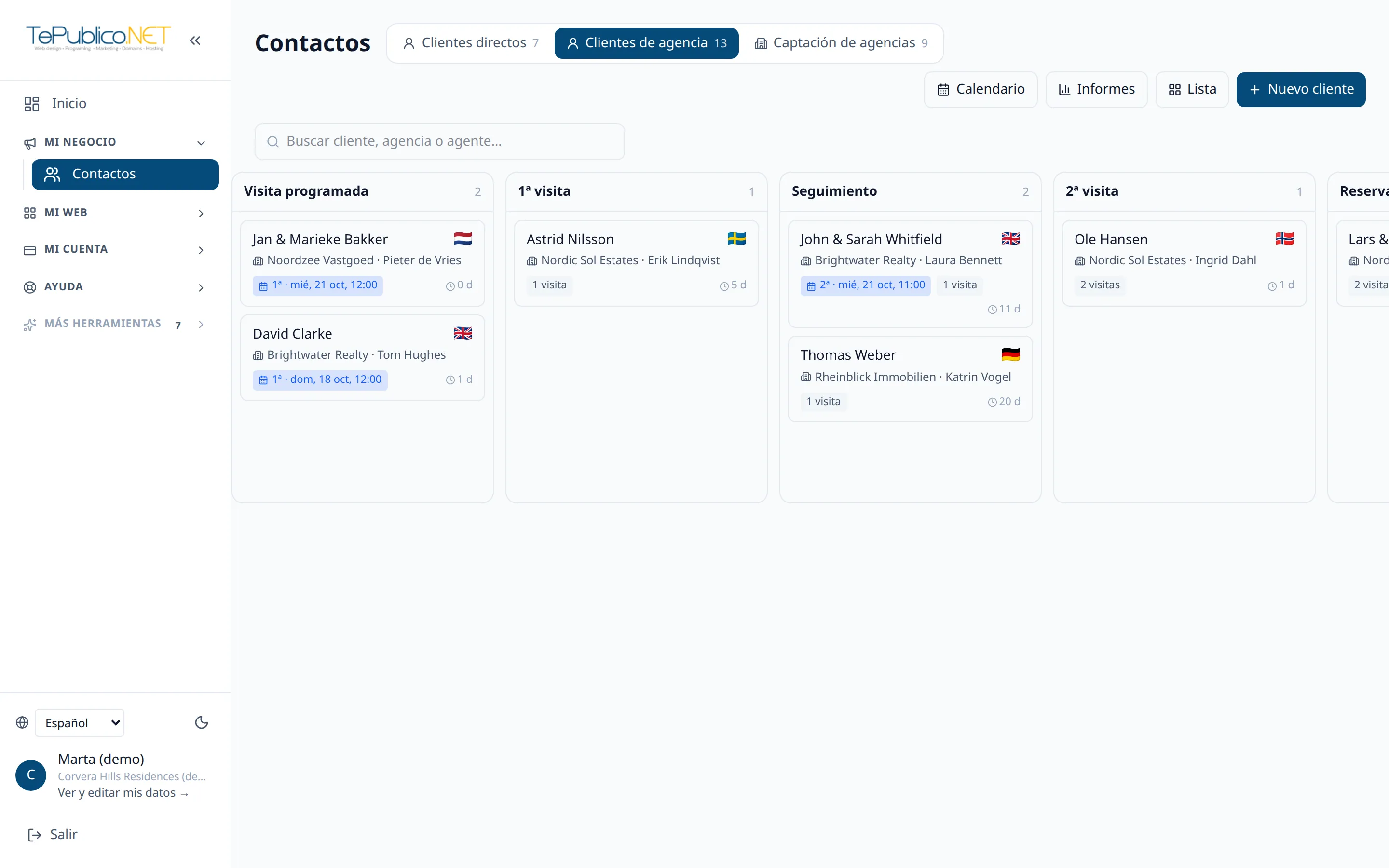
Task: Click UK flag on John & Sarah Whitfield card
Action: click(x=1010, y=239)
